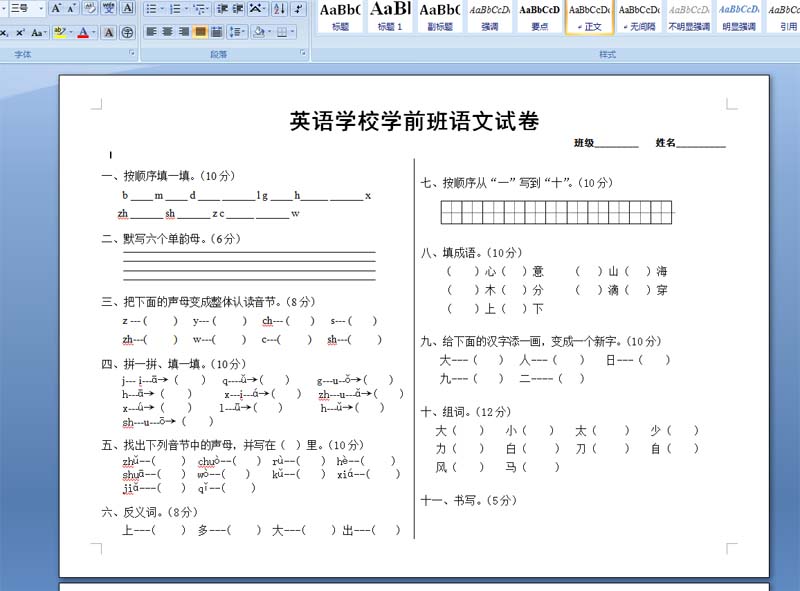This screenshot has width=800, height=591.
Task: Apply subscript formatting
Action: pos(5,33)
